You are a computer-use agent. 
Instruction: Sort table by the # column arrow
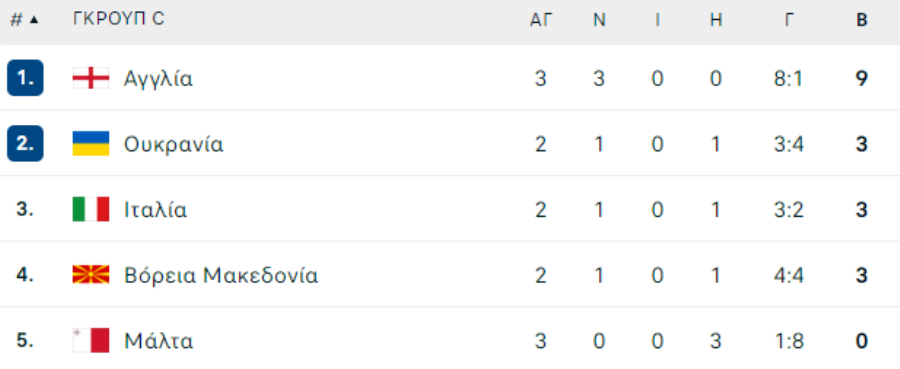tap(34, 20)
